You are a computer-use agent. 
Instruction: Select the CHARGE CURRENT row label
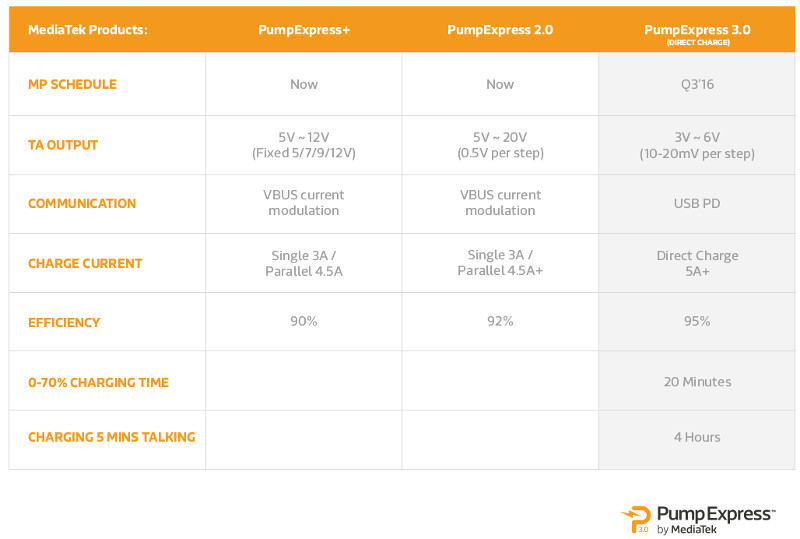pos(85,263)
